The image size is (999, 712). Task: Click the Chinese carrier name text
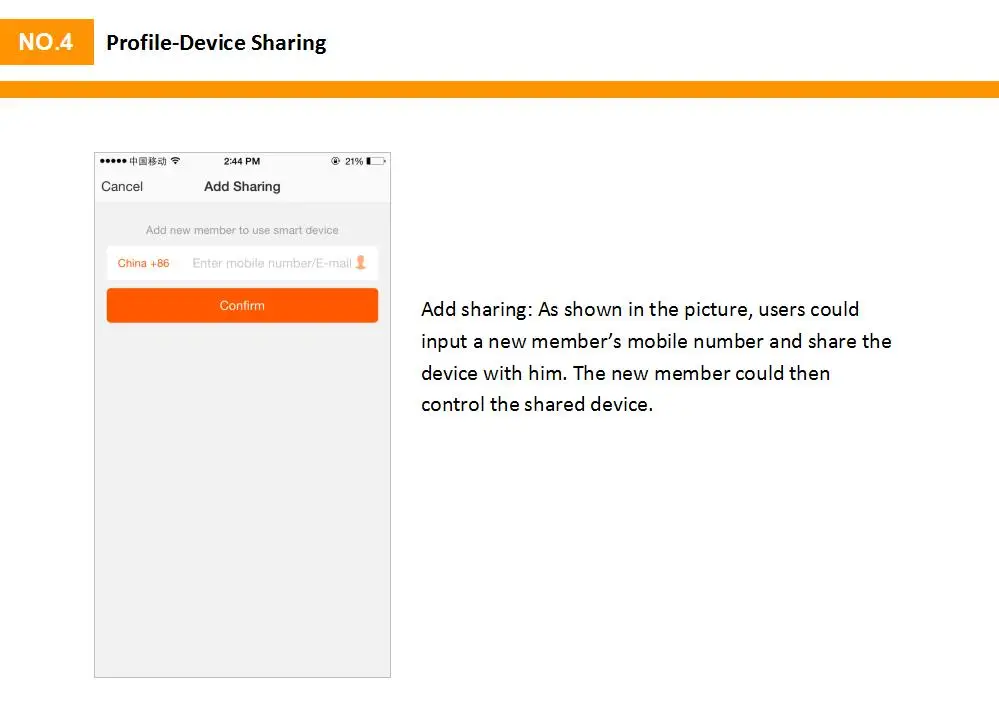point(148,161)
